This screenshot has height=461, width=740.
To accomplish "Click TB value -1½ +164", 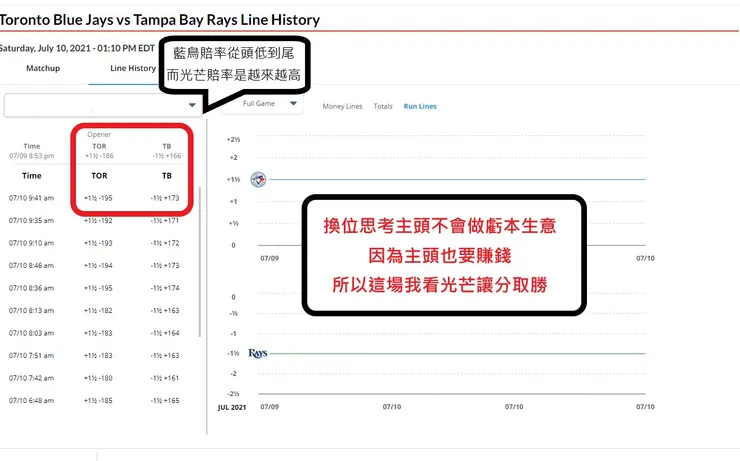I will click(165, 333).
